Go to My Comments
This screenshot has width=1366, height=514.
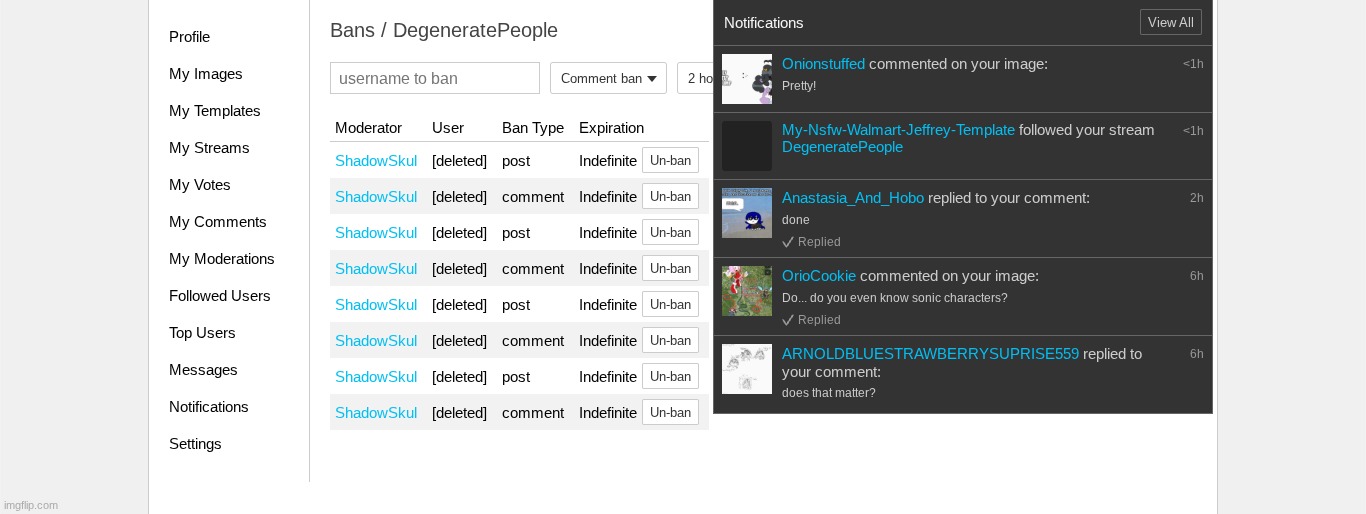tap(217, 222)
